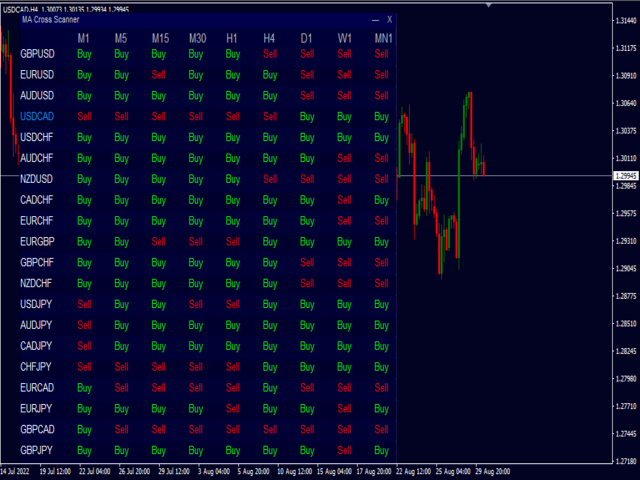Click EURUSD M15 Sell signal
This screenshot has height=480, width=640.
[159, 75]
